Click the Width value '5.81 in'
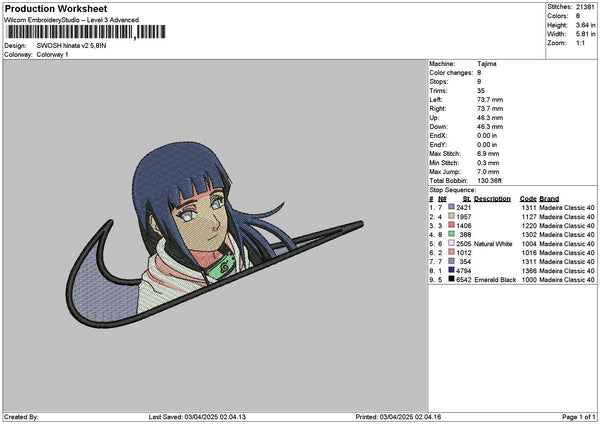The height and width of the screenshot is (424, 600). (585, 34)
